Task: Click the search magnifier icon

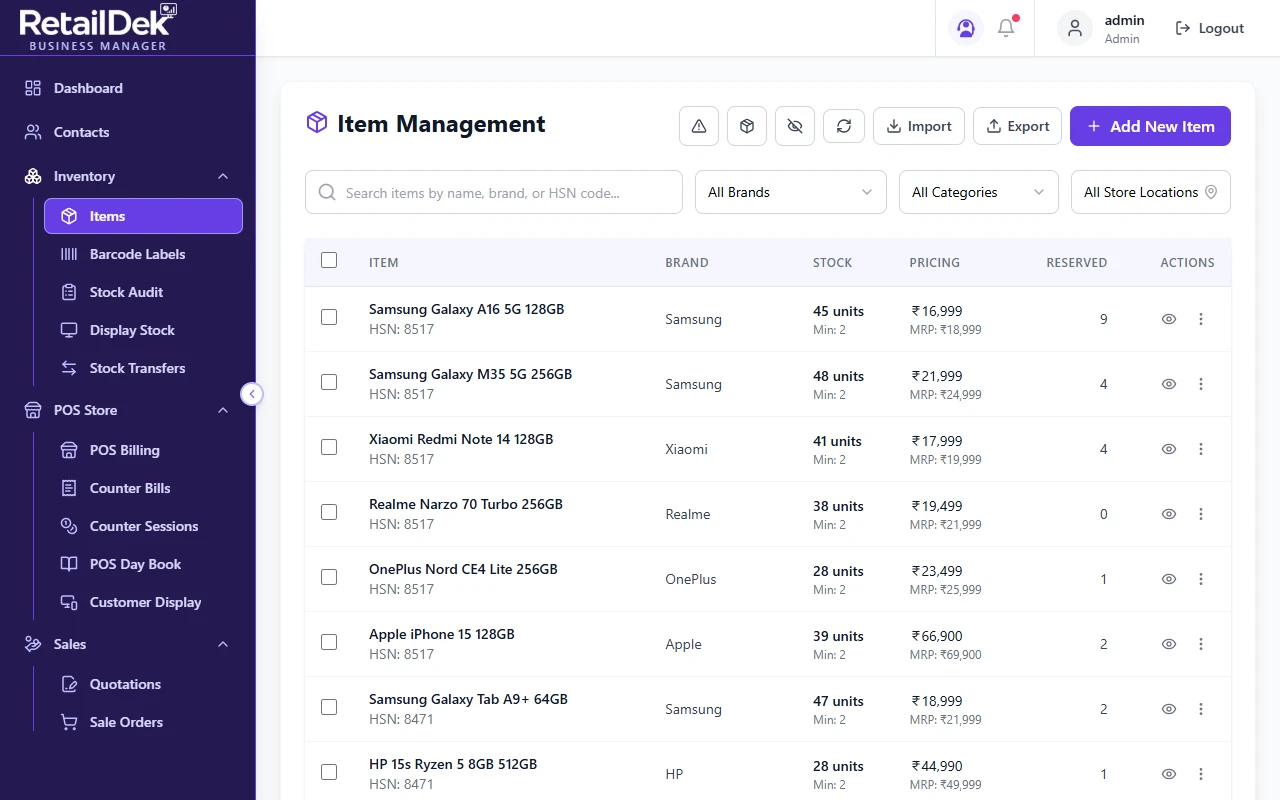Action: (x=327, y=192)
